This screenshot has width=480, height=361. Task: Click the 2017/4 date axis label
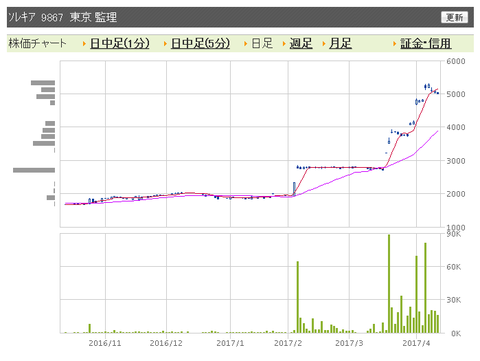[x=416, y=343]
